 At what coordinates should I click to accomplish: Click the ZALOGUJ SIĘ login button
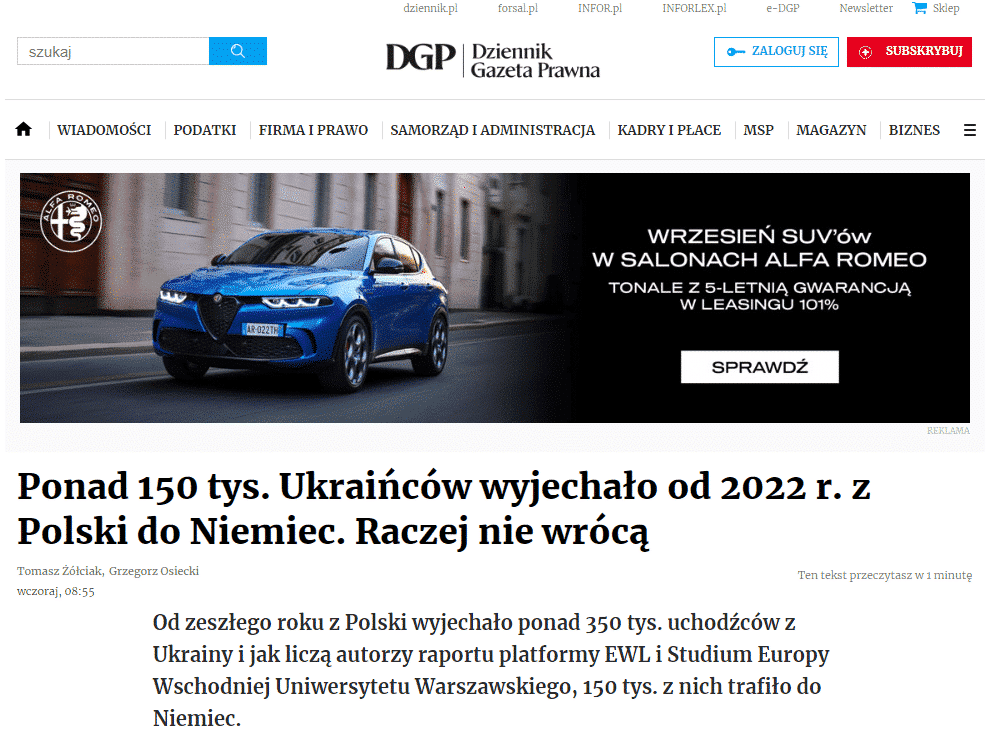click(776, 52)
